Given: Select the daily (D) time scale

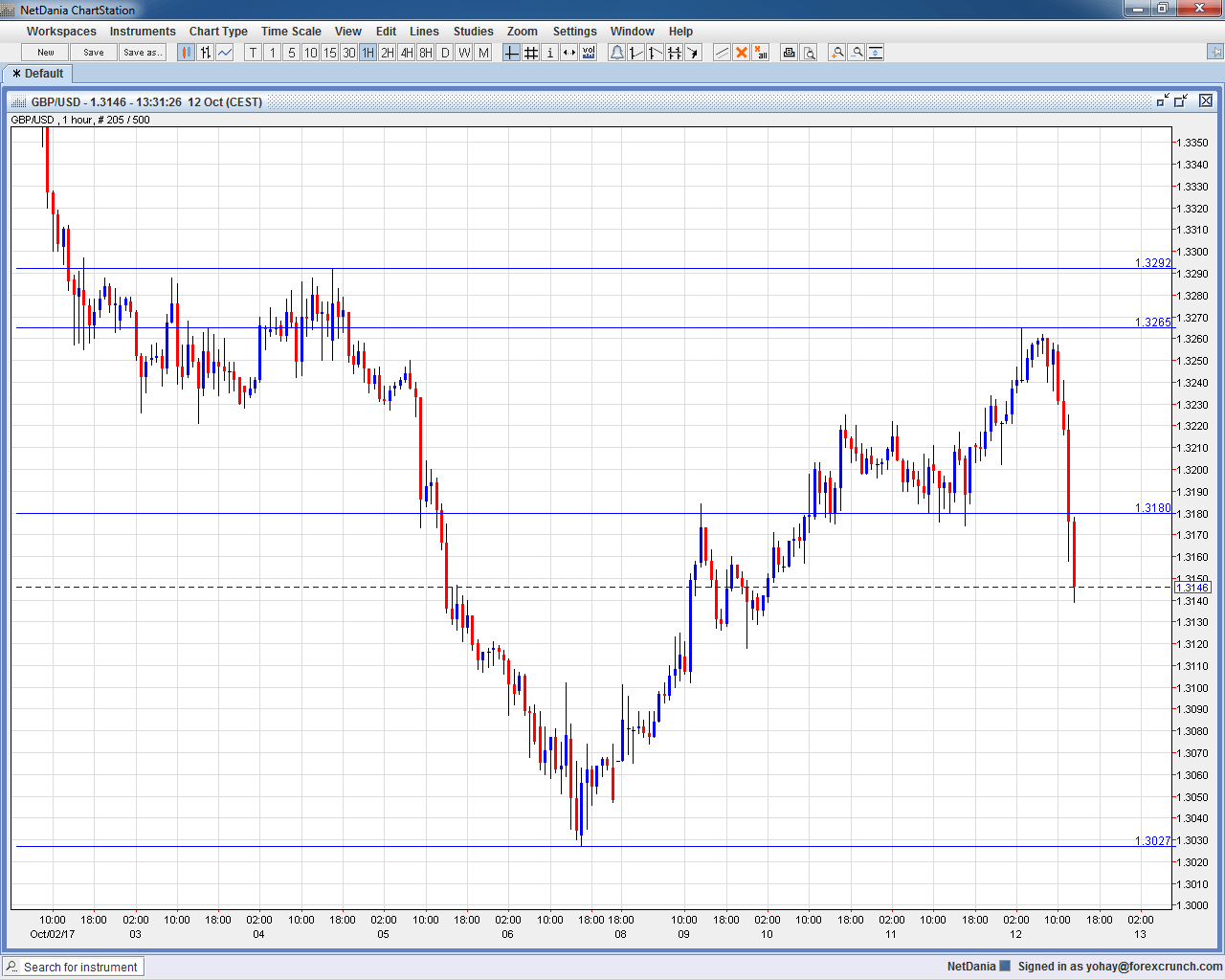Looking at the screenshot, I should point(445,53).
